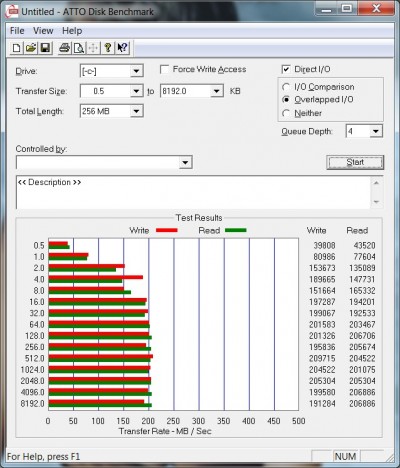This screenshot has width=400, height=468.
Task: Click inside the Description text box
Action: (x=193, y=193)
